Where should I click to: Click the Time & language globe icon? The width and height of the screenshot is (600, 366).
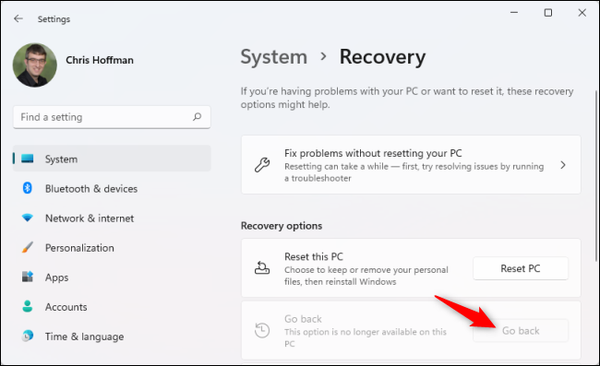click(27, 336)
